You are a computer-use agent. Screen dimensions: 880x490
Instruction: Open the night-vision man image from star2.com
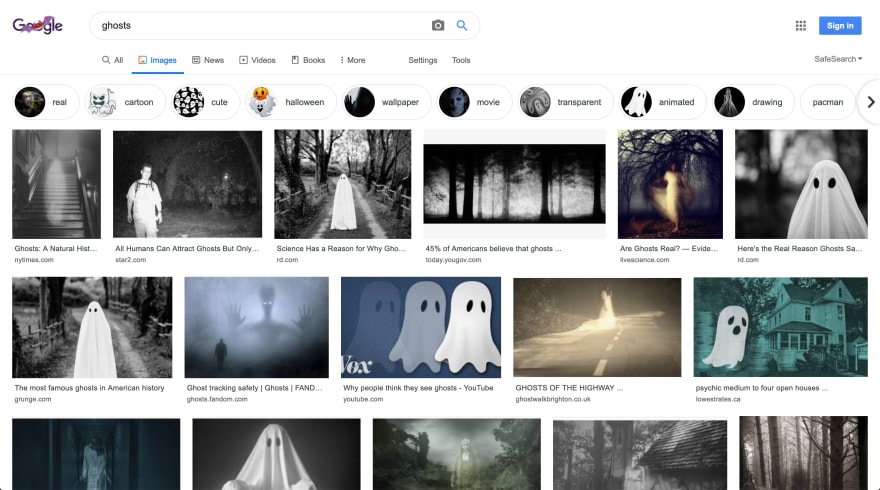(187, 184)
